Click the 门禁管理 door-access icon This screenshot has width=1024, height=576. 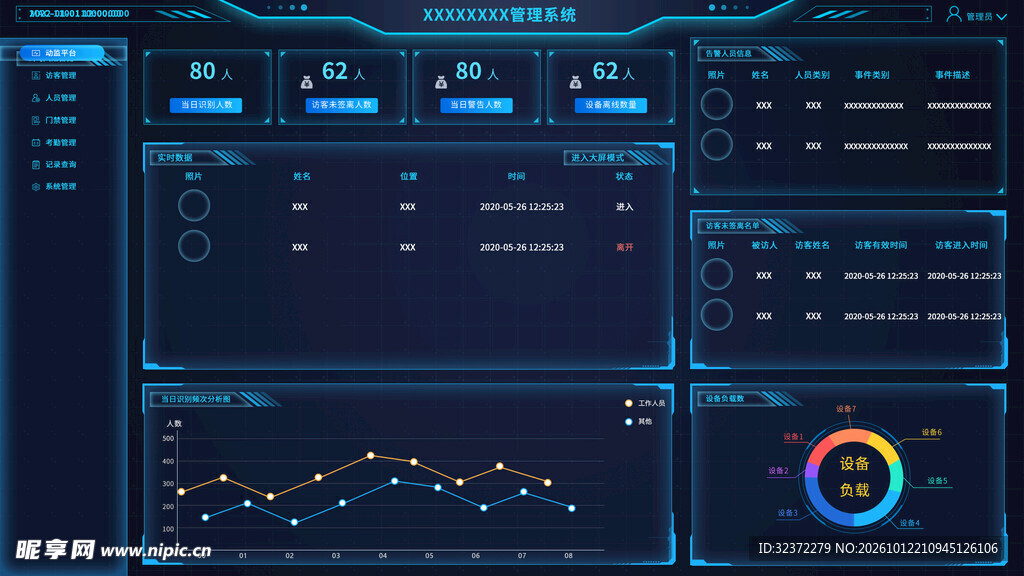tap(36, 120)
